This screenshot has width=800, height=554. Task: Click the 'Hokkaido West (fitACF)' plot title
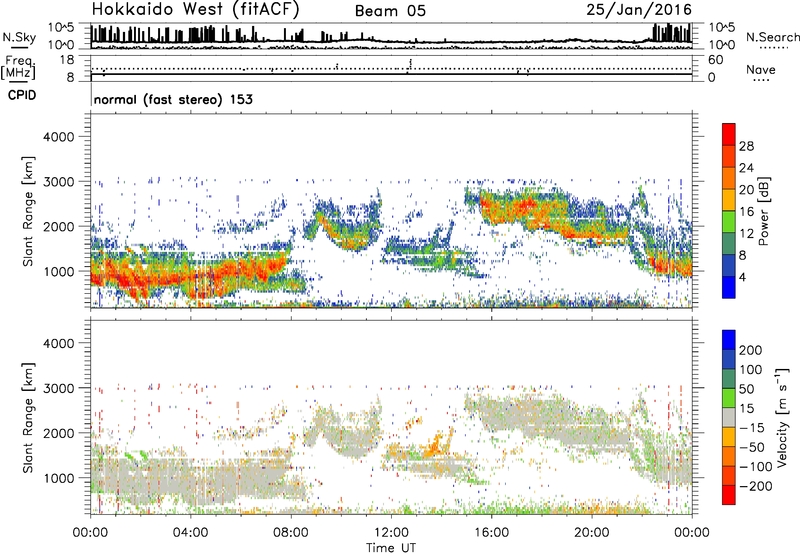(x=195, y=10)
